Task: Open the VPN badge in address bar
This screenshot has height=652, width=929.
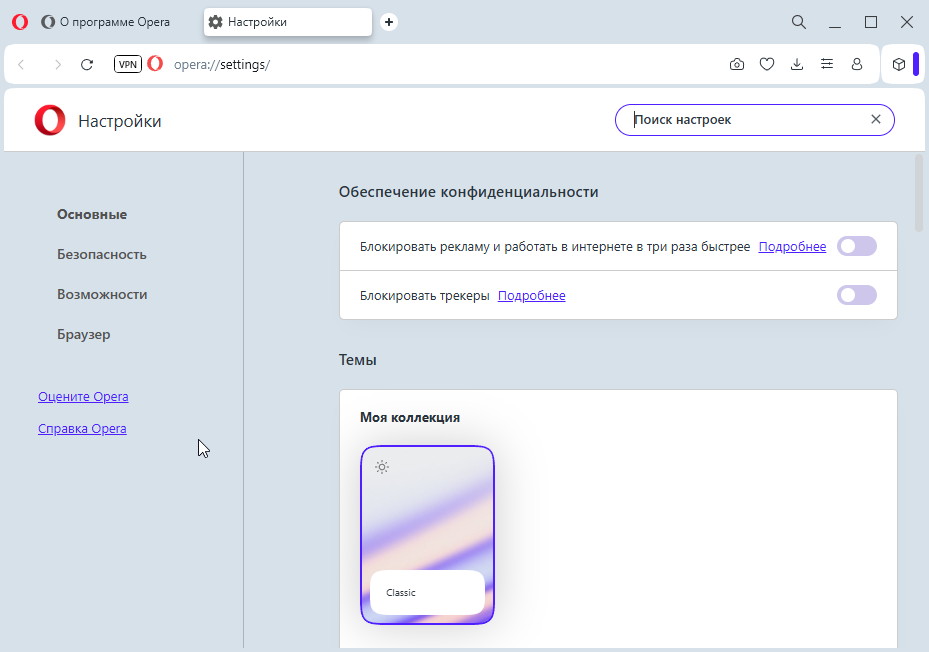Action: click(128, 64)
